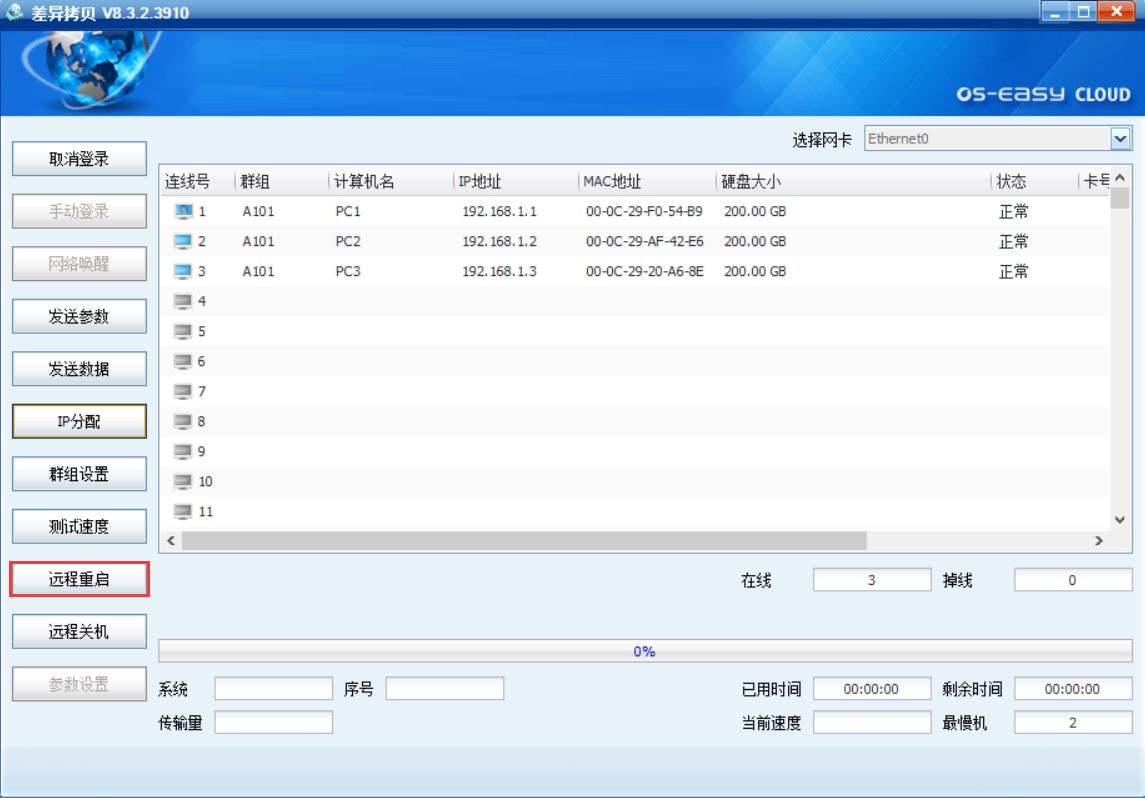Click the gray offline icon for slot 4
Image resolution: width=1145 pixels, height=798 pixels.
[x=182, y=301]
